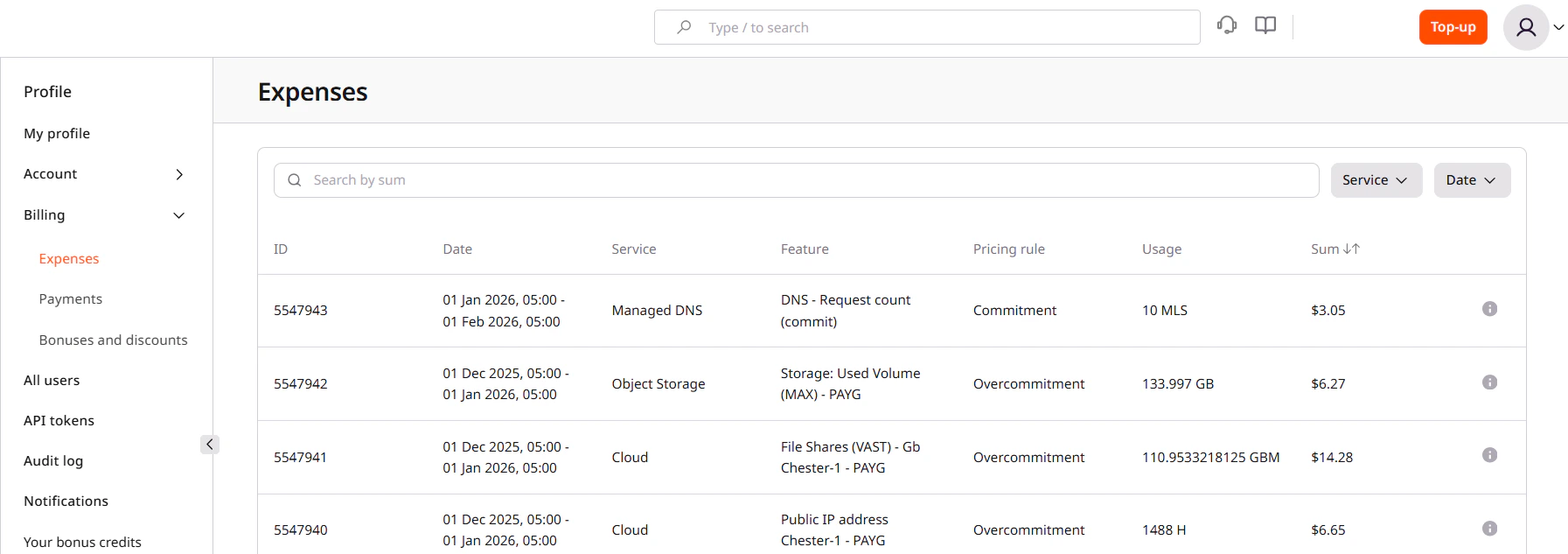Click the Object Storage service cell

click(x=659, y=383)
